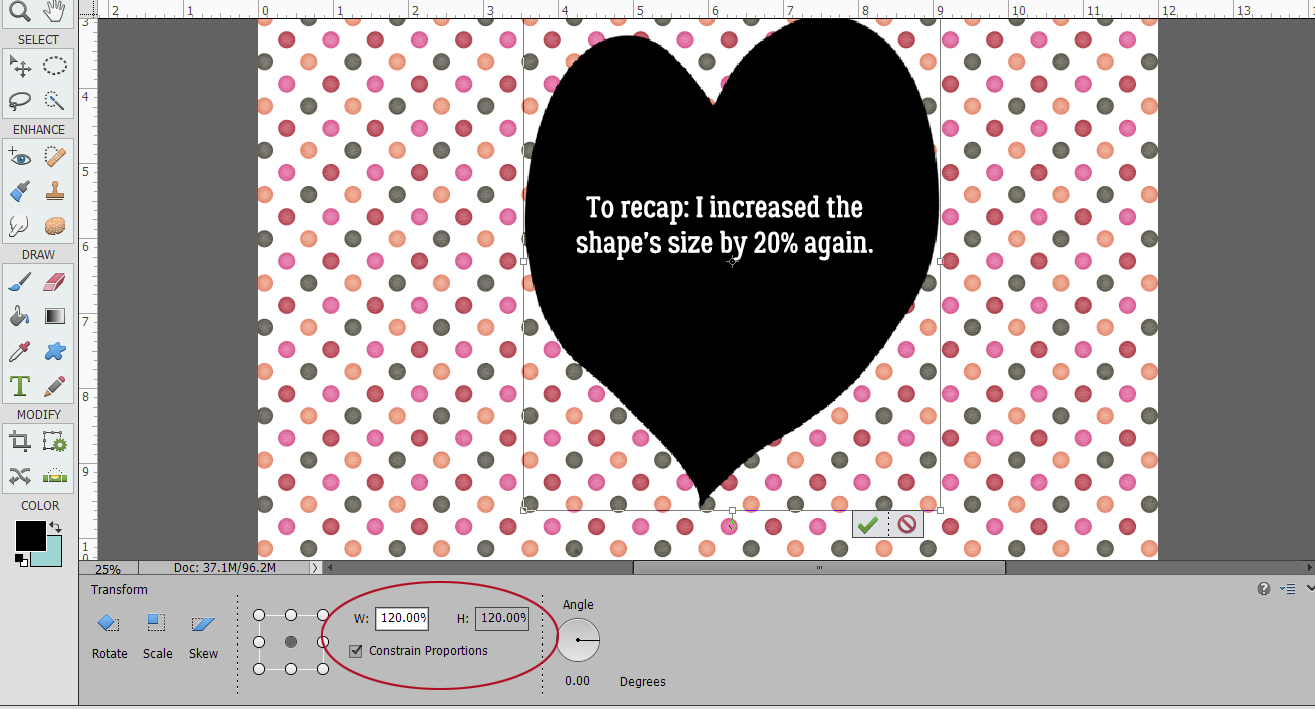Image resolution: width=1315 pixels, height=709 pixels.
Task: Select the Smart Brush tool
Action: (x=19, y=191)
